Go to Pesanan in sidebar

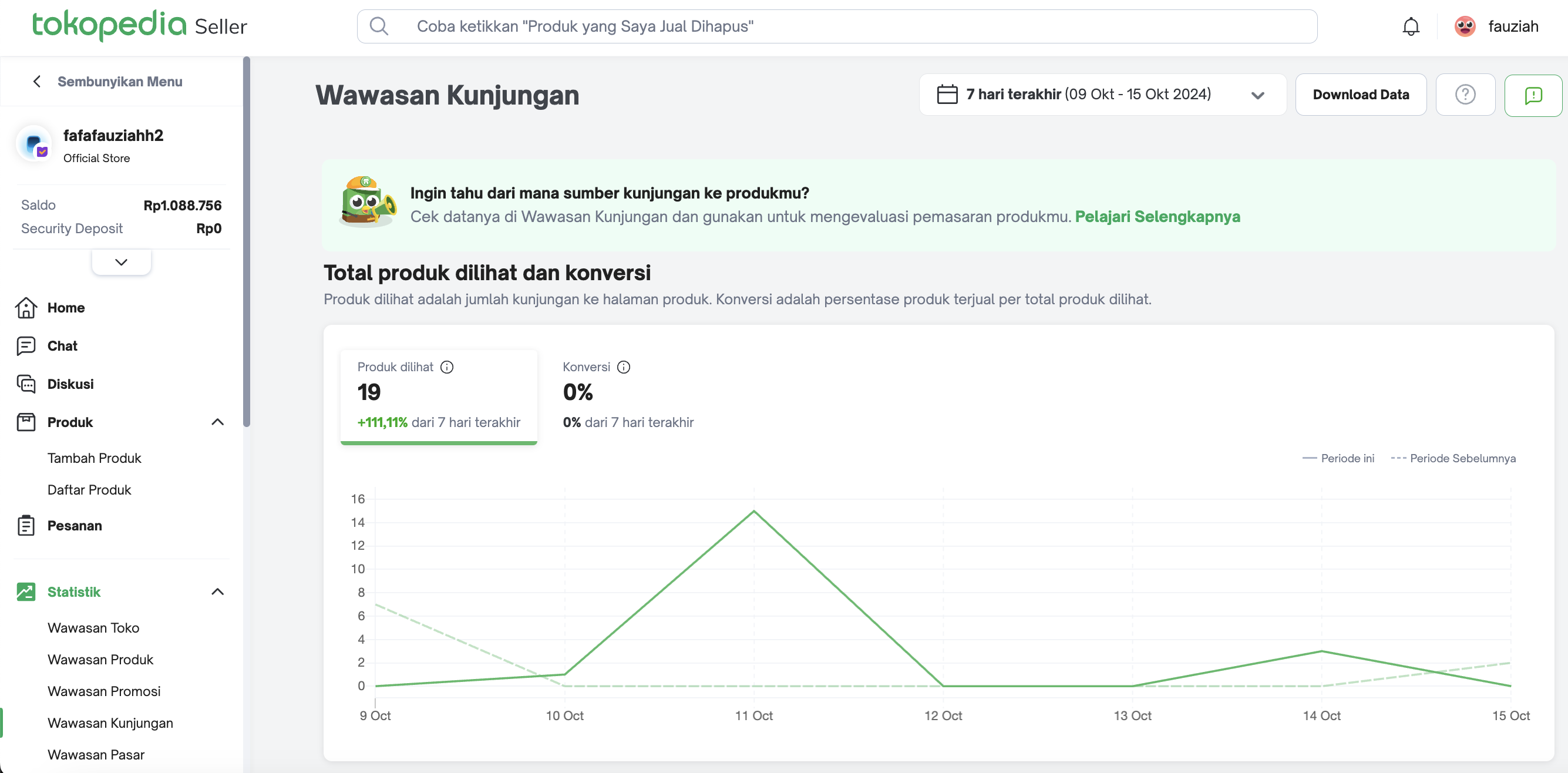point(74,525)
